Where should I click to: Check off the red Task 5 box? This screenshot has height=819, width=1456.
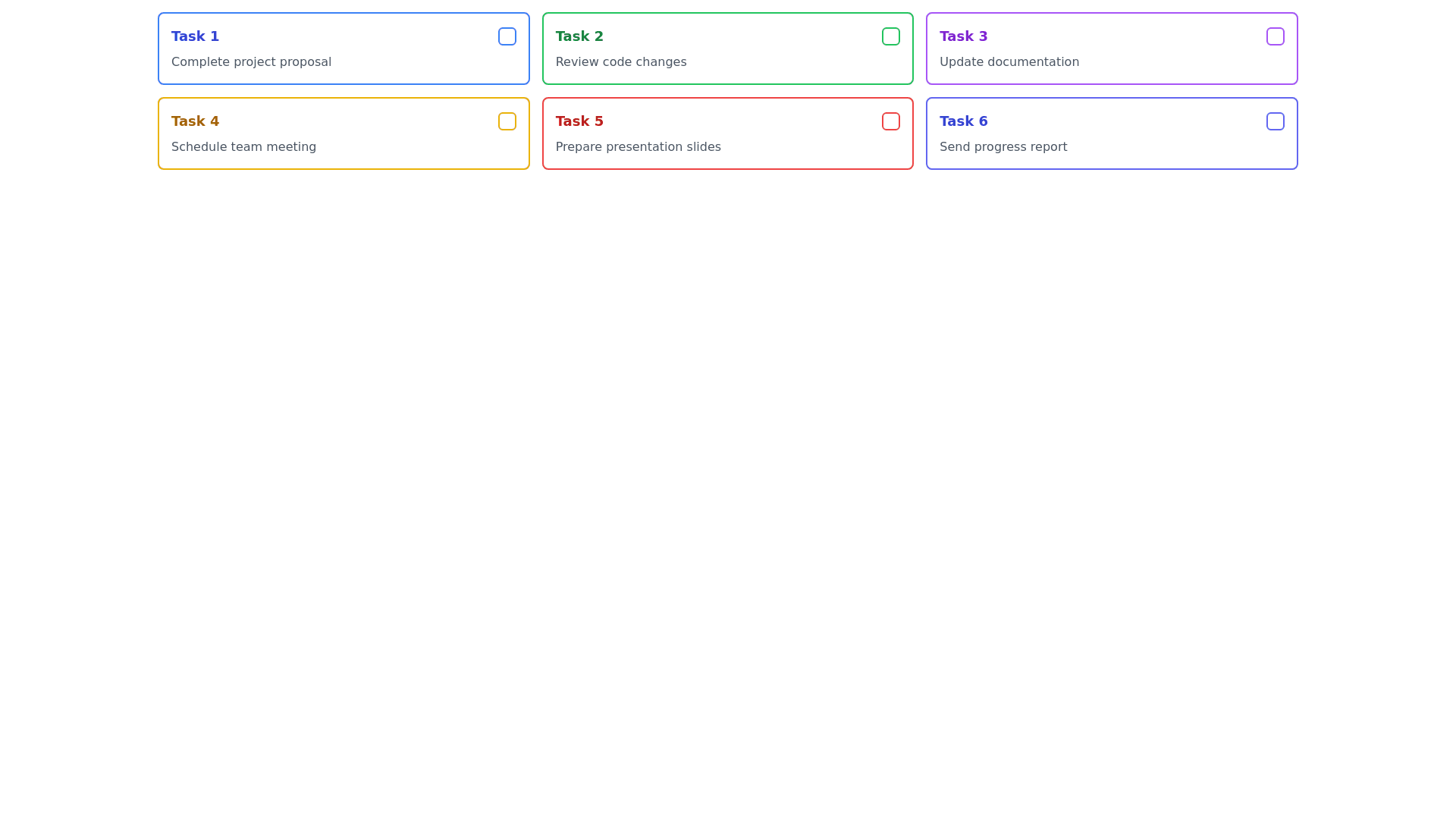pos(890,121)
